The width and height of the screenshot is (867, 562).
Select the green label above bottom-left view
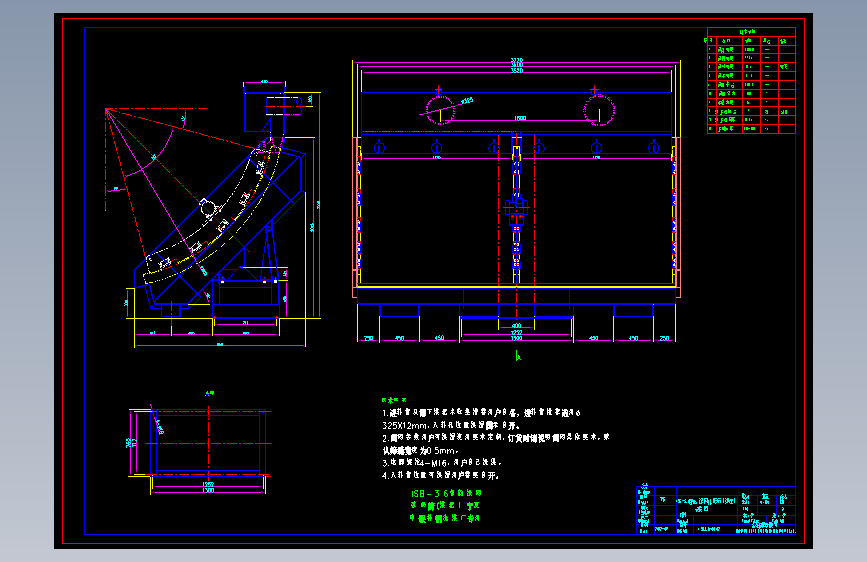(210, 393)
